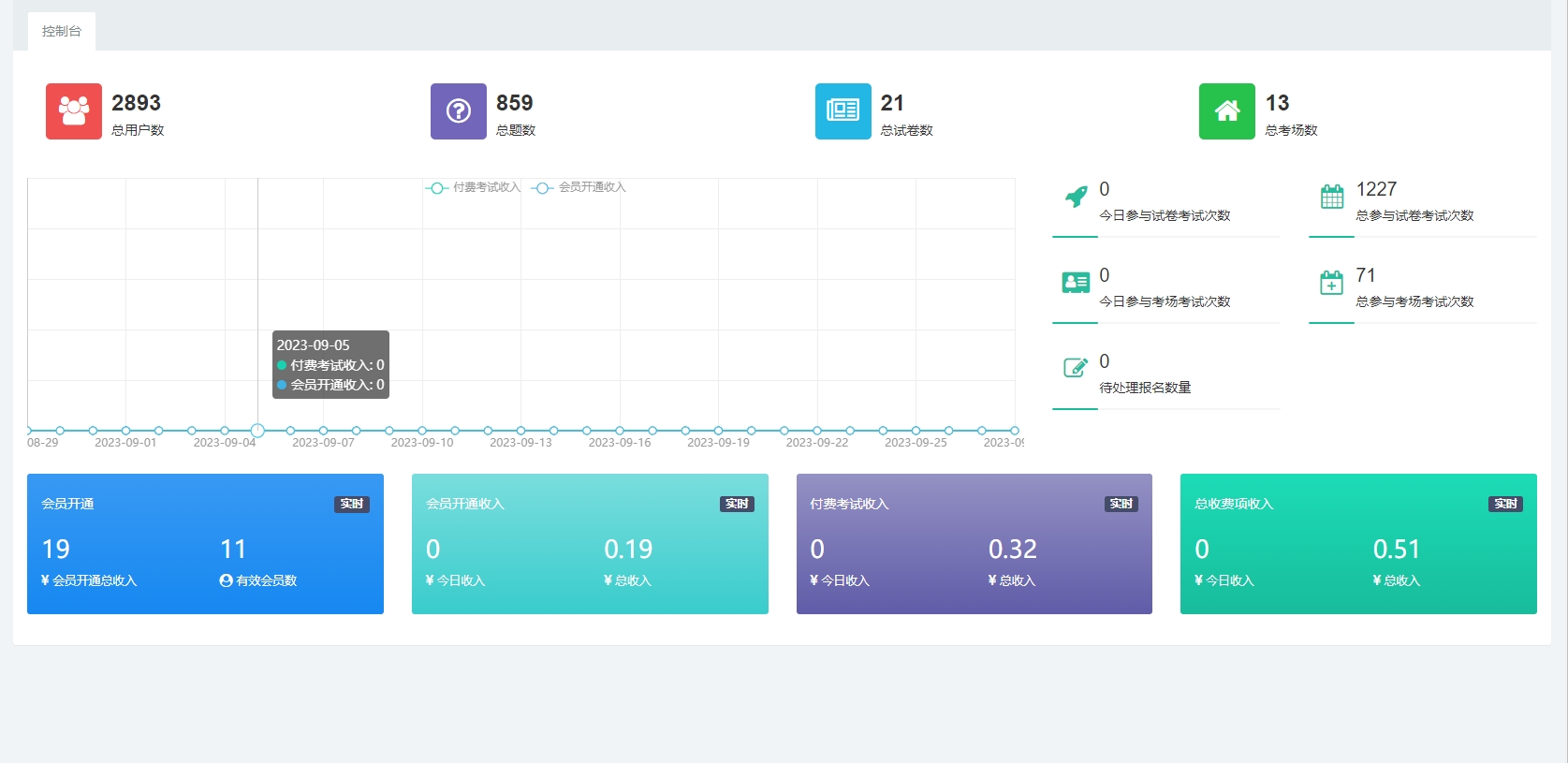Click the edit icon for 待处理报名数量
The width and height of the screenshot is (1568, 763).
[x=1076, y=368]
